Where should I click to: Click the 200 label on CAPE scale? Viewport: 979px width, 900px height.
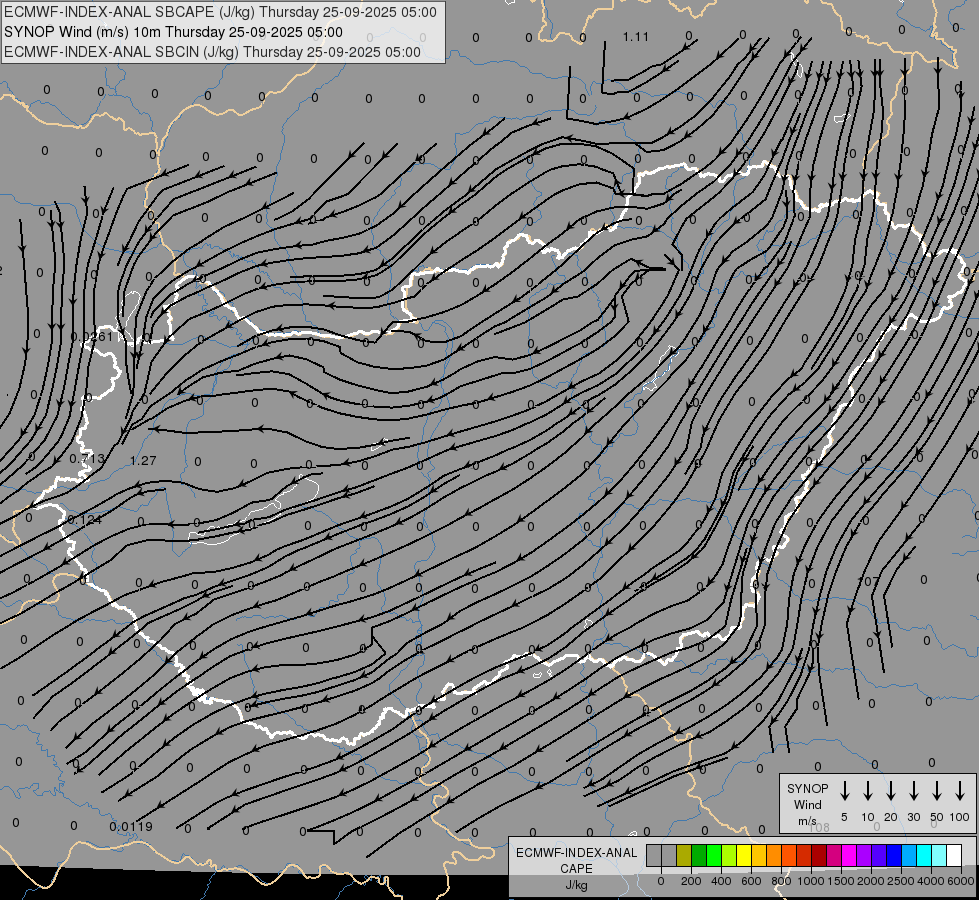[691, 881]
